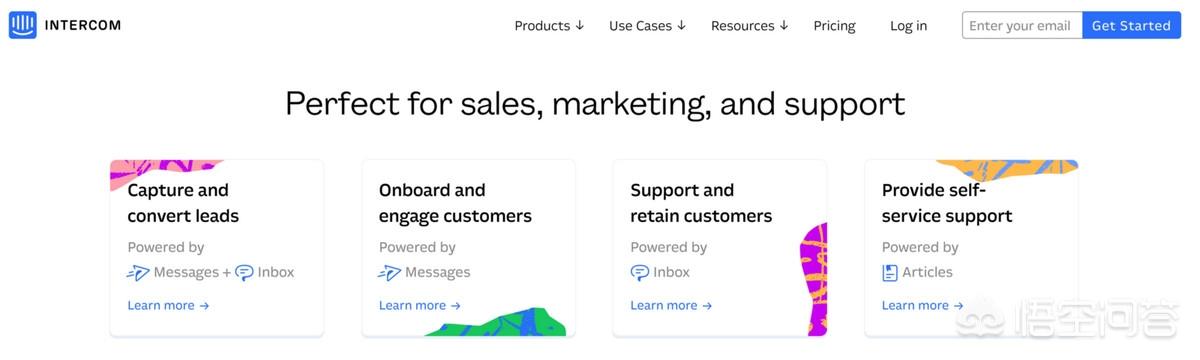Click Messages paper-plane icon in Capture leads card

click(x=138, y=272)
